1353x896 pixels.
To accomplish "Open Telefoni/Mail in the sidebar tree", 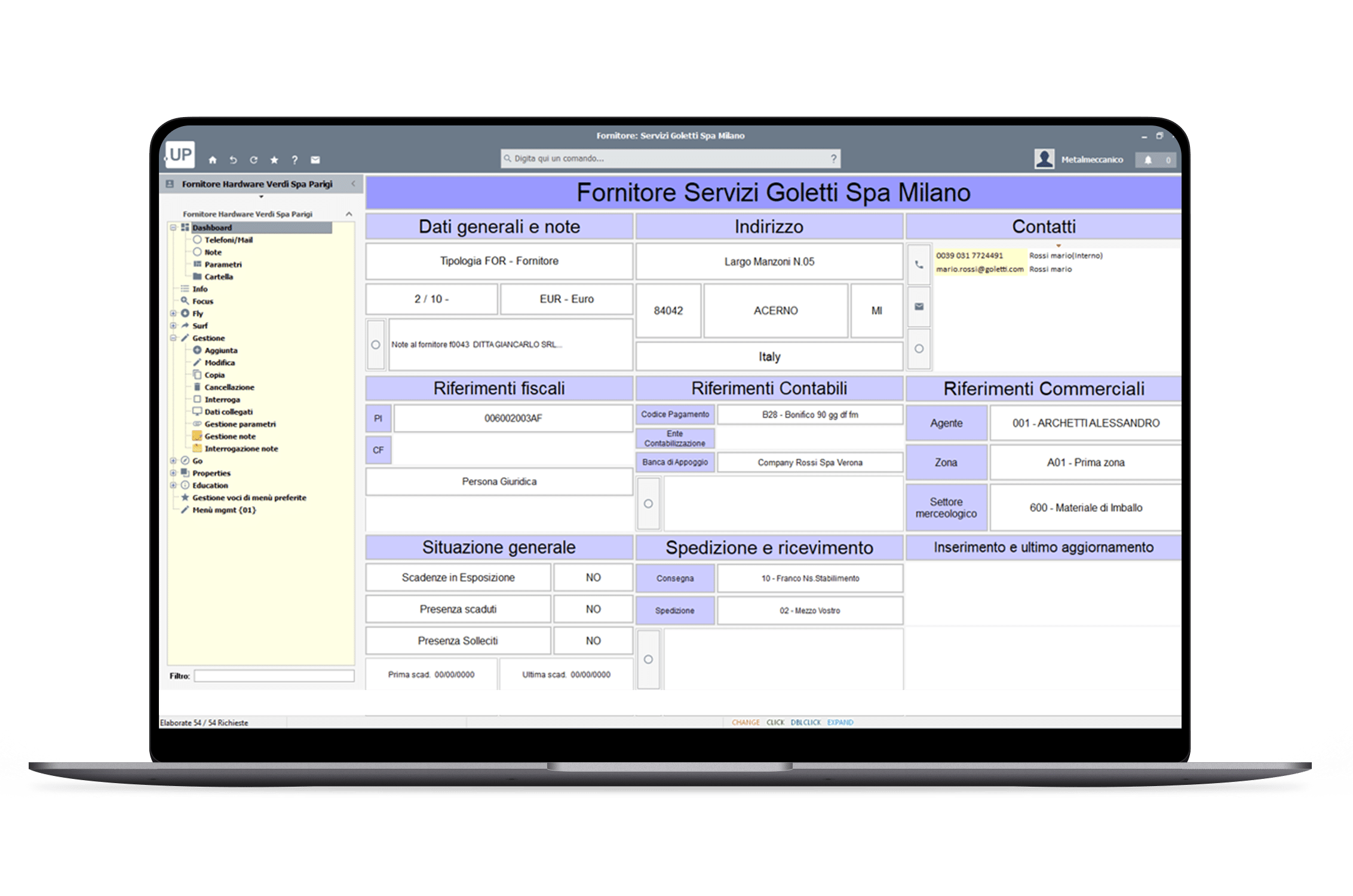I will (x=228, y=240).
